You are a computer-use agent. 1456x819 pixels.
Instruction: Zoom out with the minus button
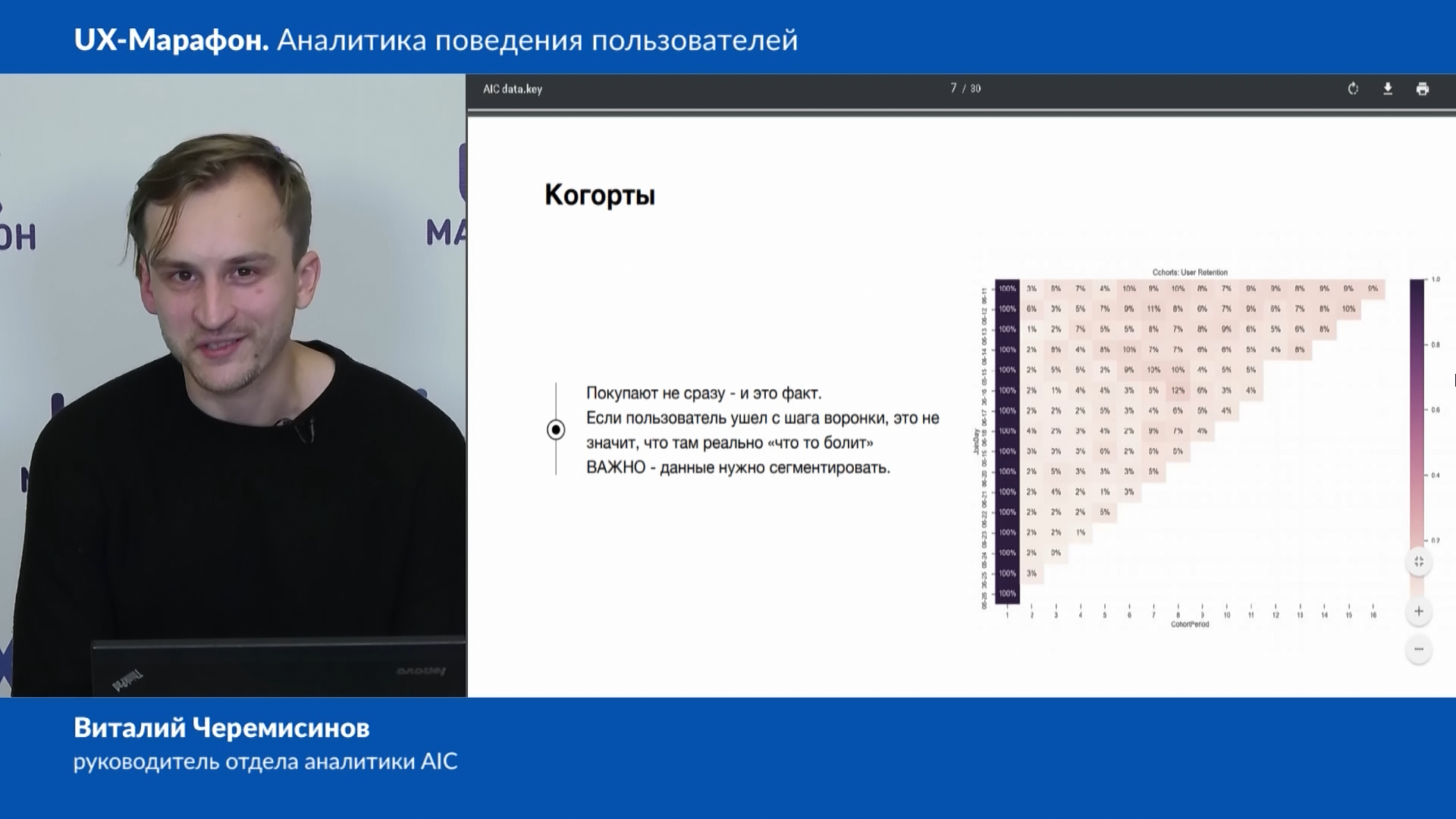(x=1419, y=649)
